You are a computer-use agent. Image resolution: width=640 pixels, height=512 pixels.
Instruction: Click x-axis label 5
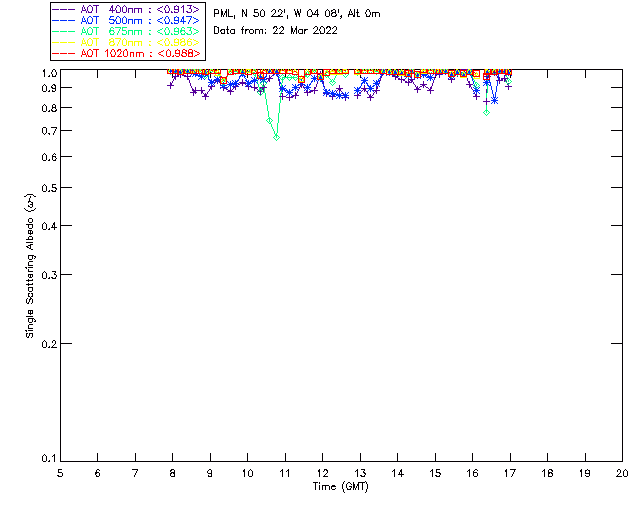point(60,473)
